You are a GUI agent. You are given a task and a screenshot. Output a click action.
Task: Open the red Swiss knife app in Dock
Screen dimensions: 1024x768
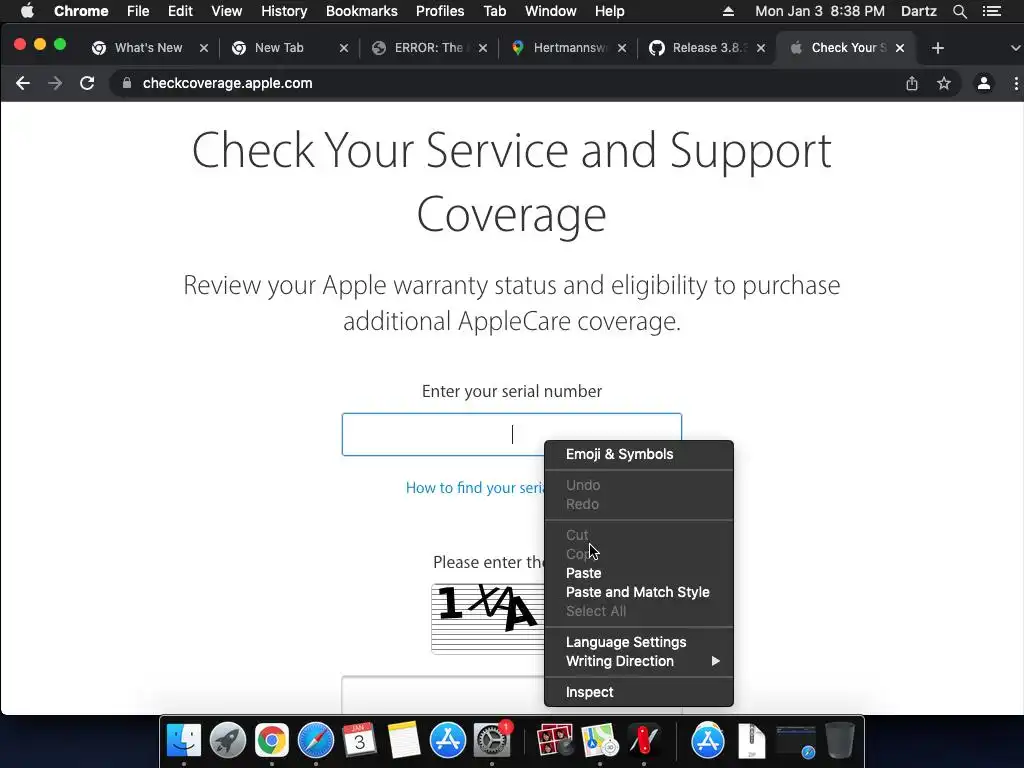coord(644,741)
